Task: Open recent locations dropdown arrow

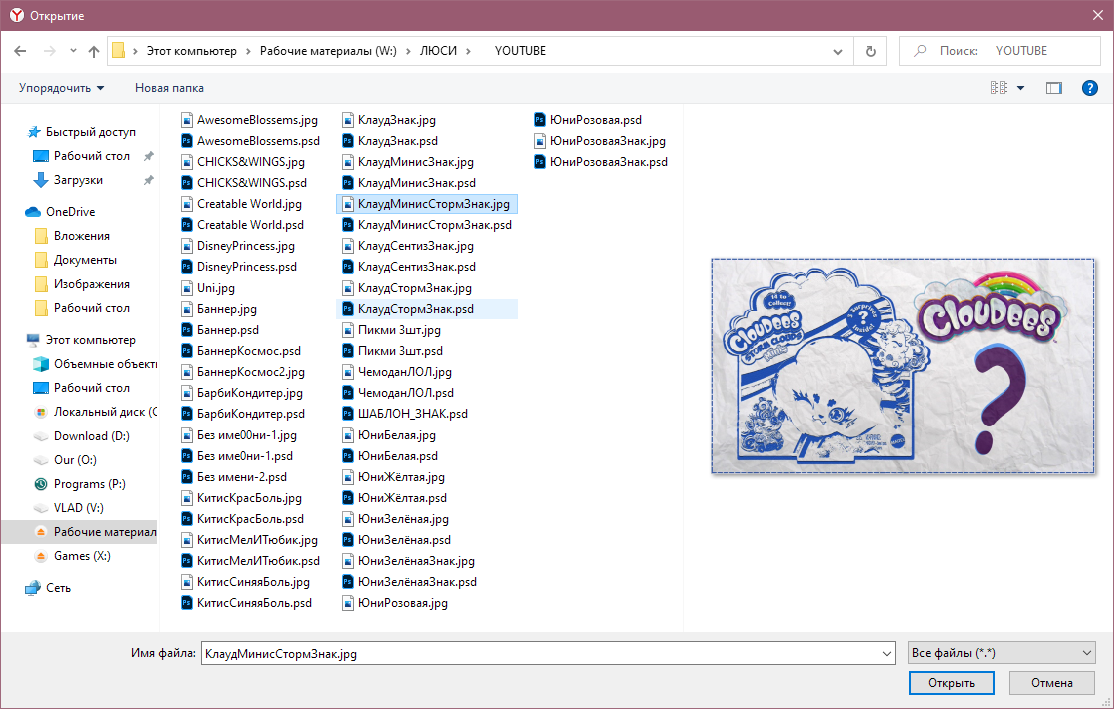Action: (73, 51)
